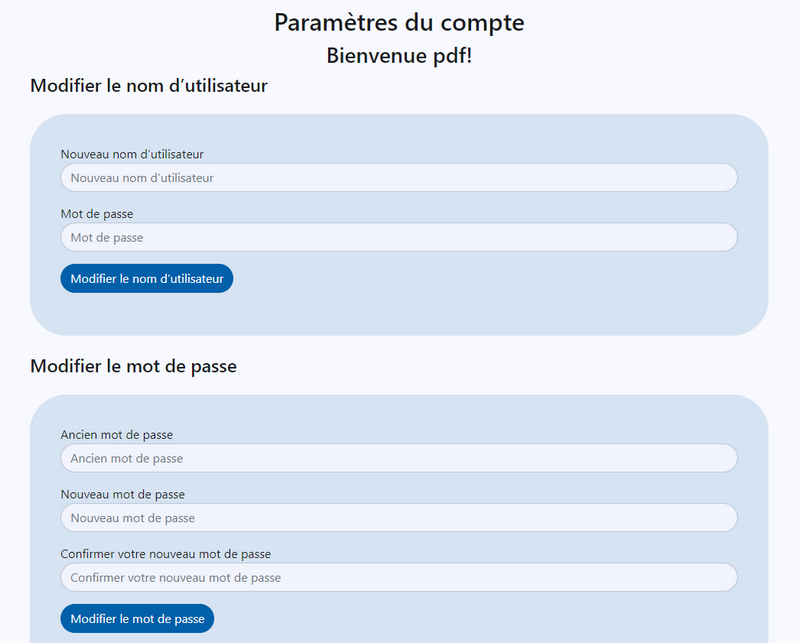Viewport: 800px width, 643px height.
Task: Submit the username change form
Action: (147, 279)
